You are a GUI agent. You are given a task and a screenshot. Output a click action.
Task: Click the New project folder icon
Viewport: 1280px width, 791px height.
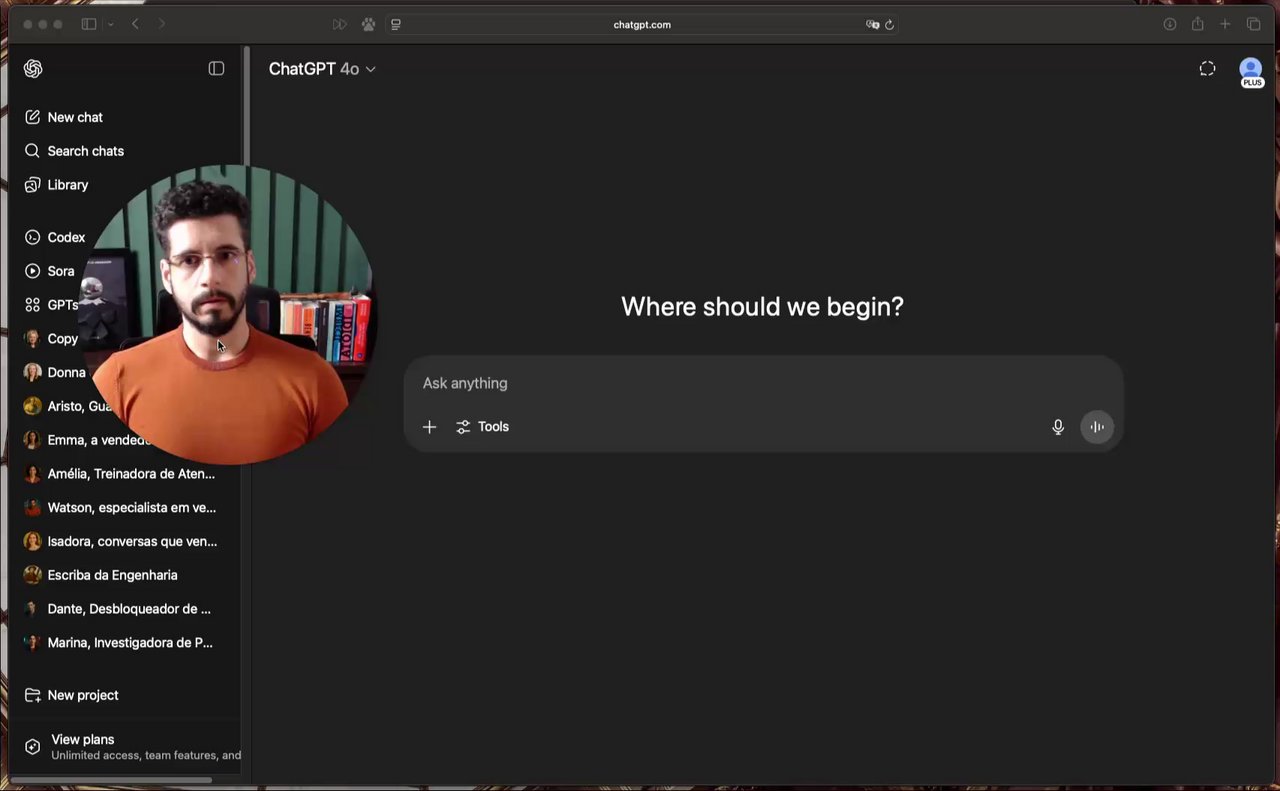(x=33, y=695)
